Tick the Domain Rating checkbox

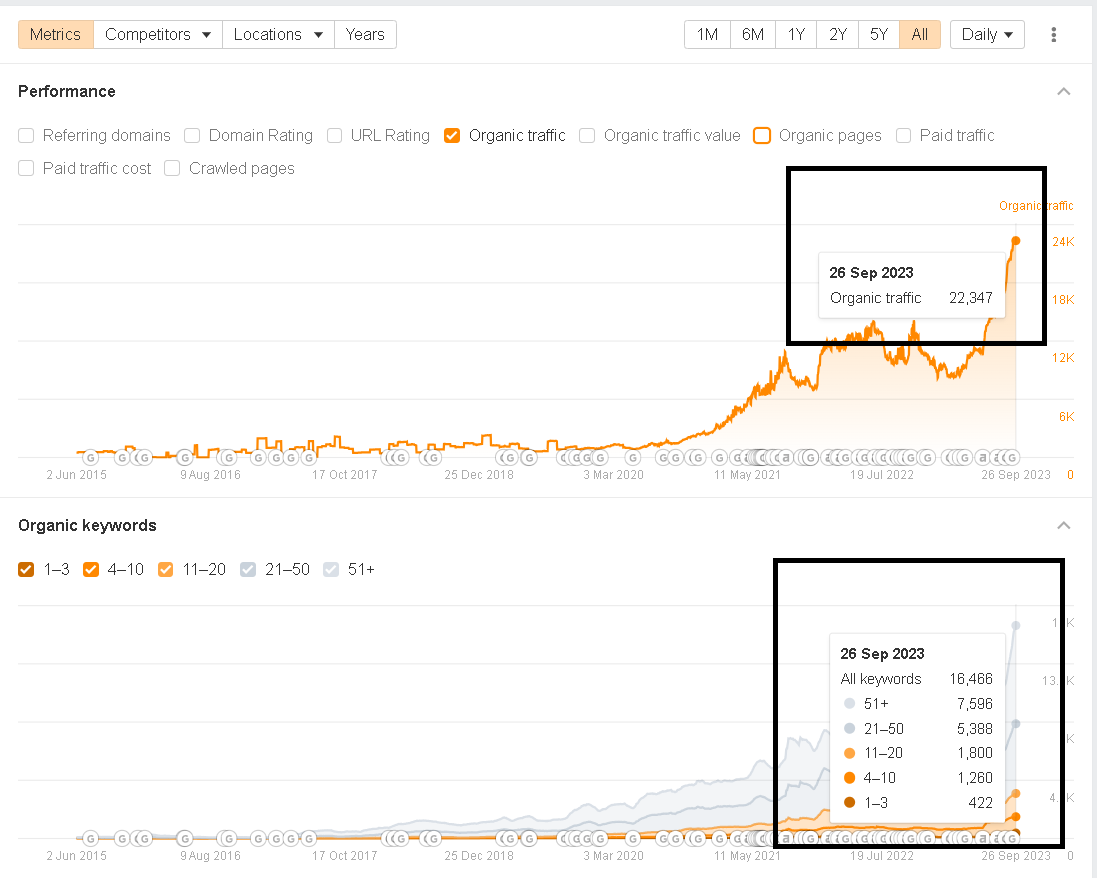point(192,136)
